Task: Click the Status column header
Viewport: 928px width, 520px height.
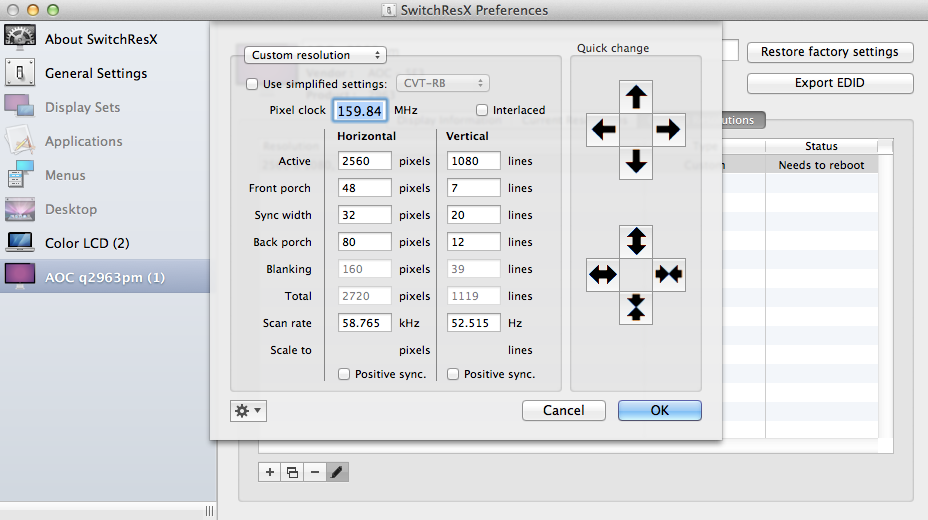Action: 821,146
